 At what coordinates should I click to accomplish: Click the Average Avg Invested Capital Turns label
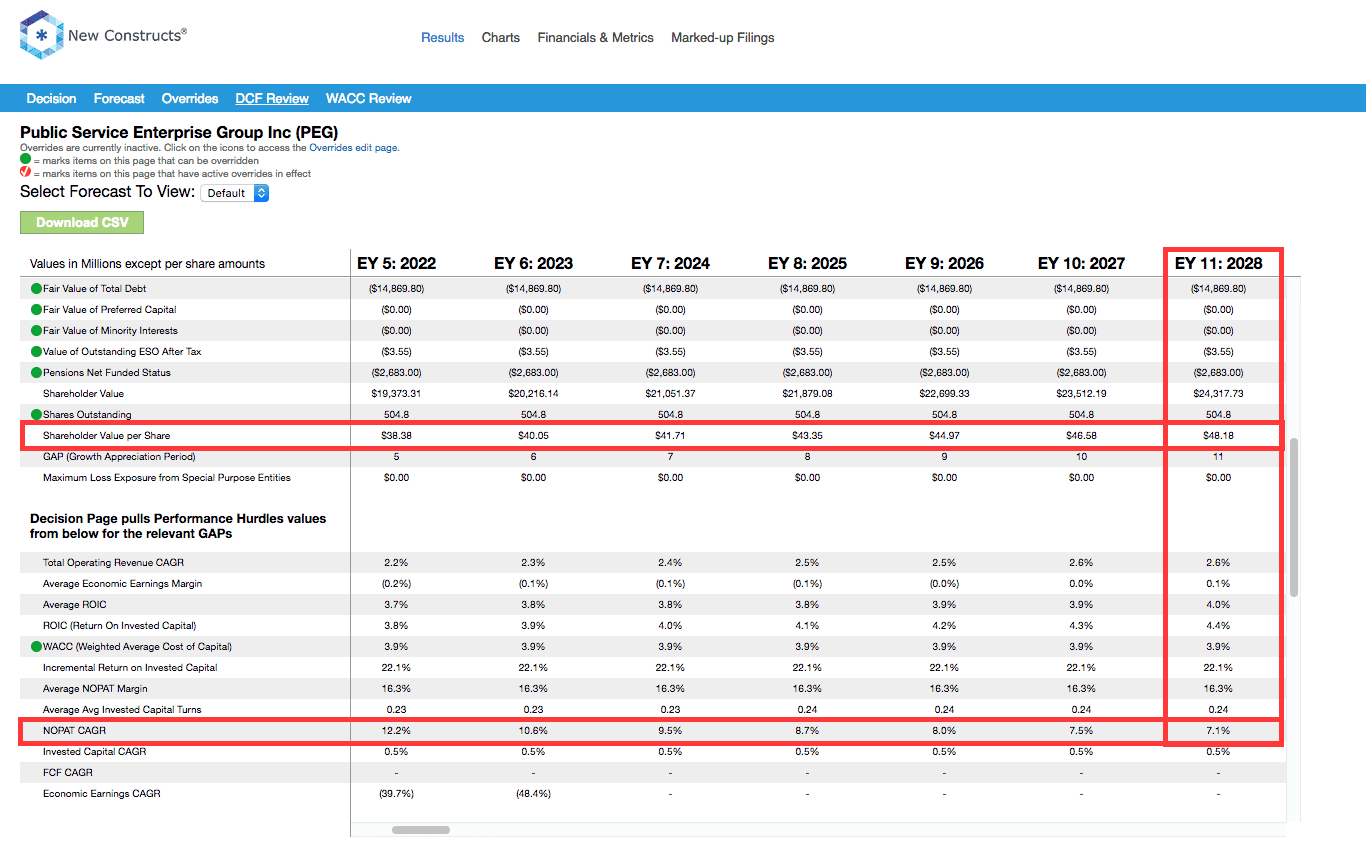click(122, 710)
